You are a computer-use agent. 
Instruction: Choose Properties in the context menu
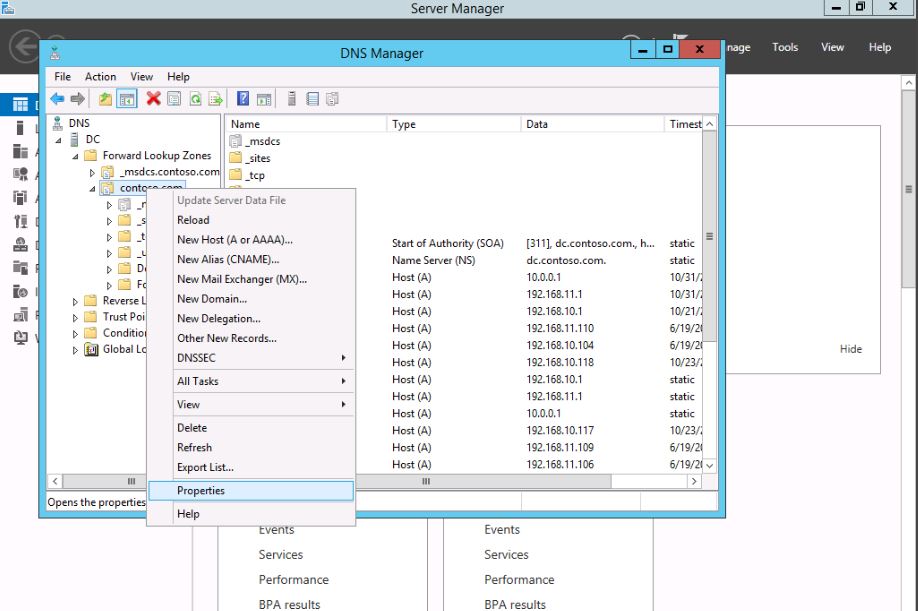(x=251, y=490)
